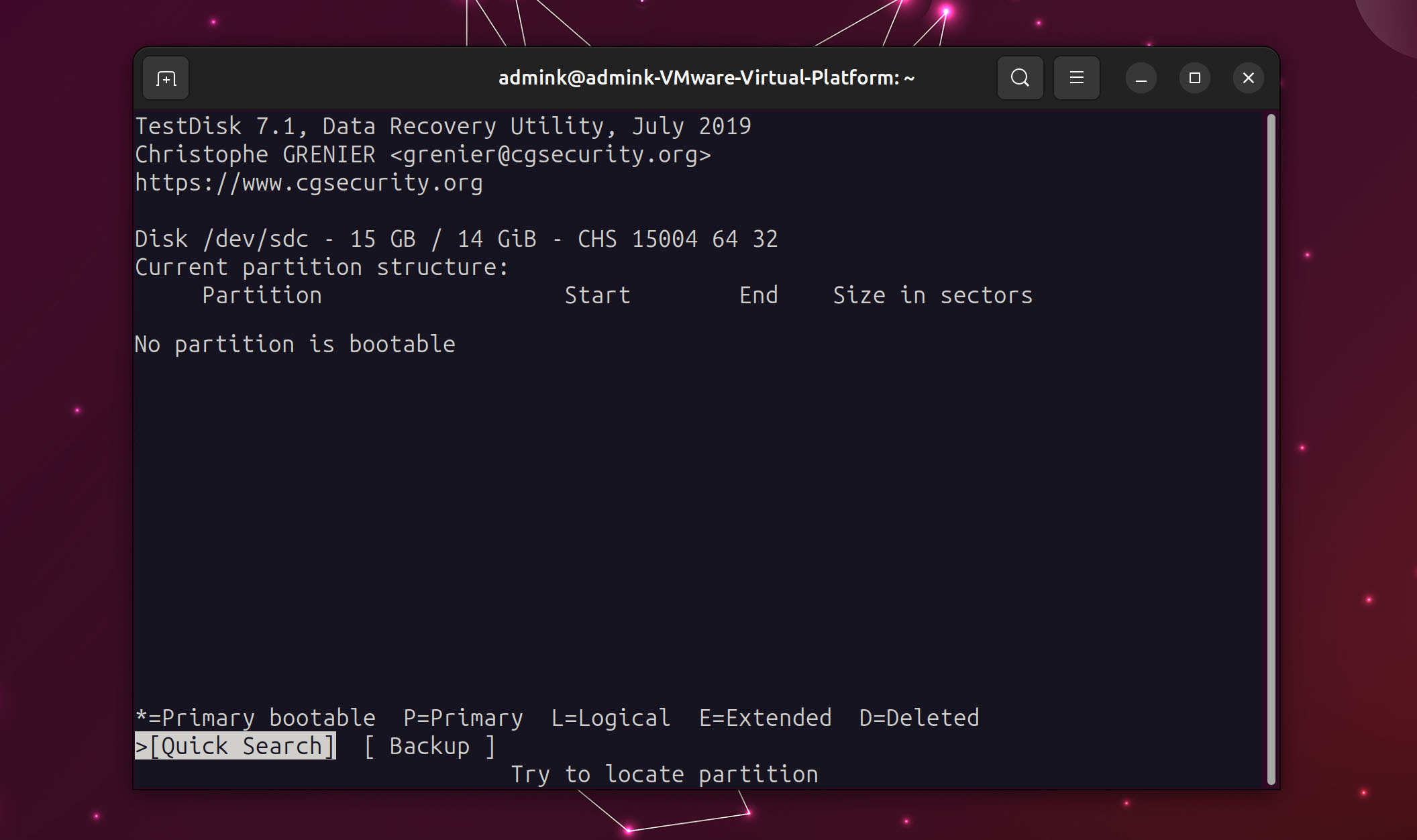Click the Size in sectors column header
Viewport: 1417px width, 840px height.
(933, 295)
